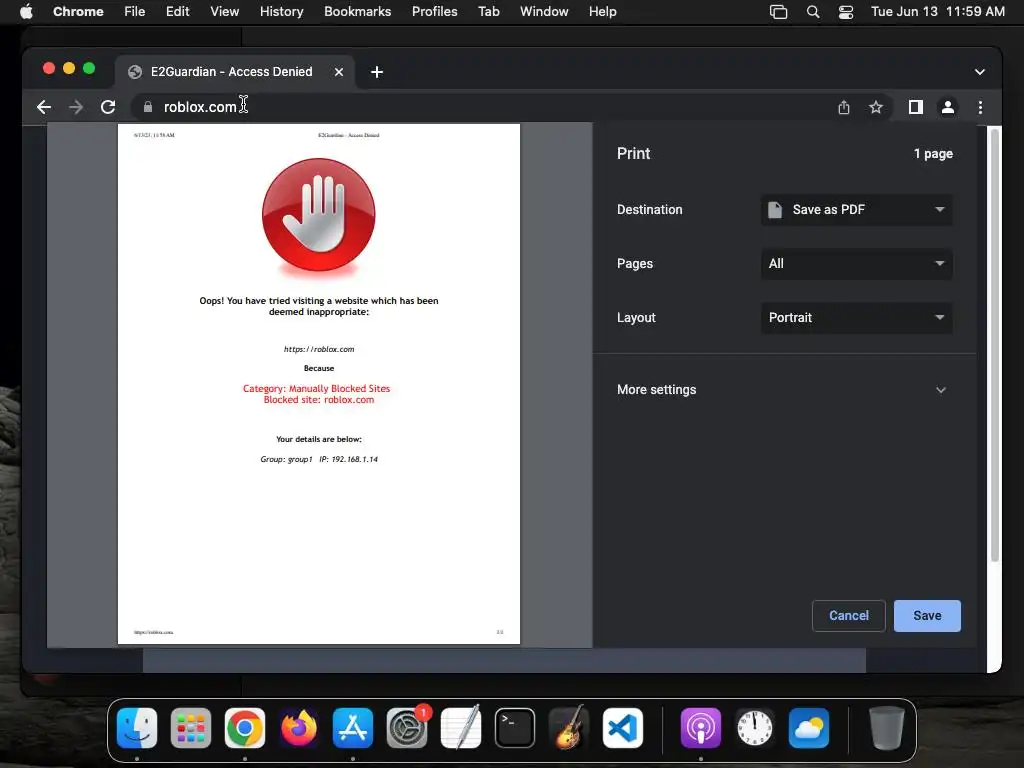Image resolution: width=1024 pixels, height=768 pixels.
Task: Open the Chrome application menu
Action: click(x=78, y=12)
